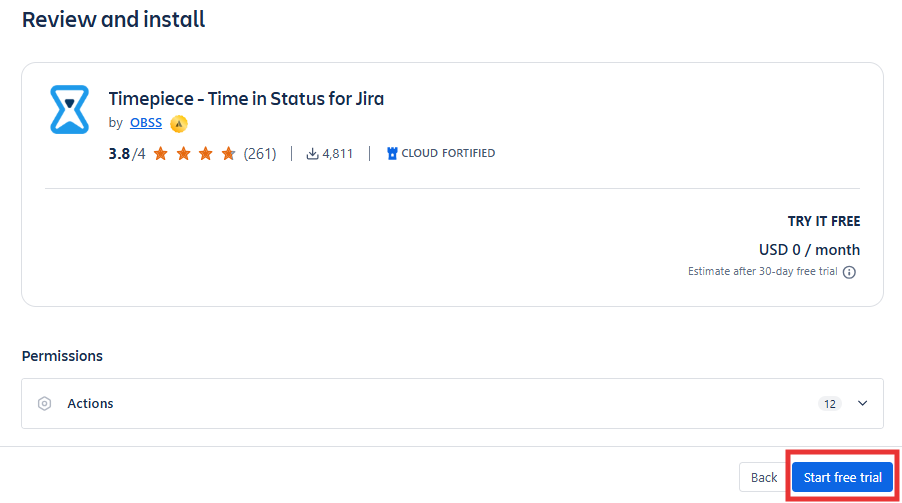Open the OBSS vendor link
902x503 pixels.
[146, 123]
